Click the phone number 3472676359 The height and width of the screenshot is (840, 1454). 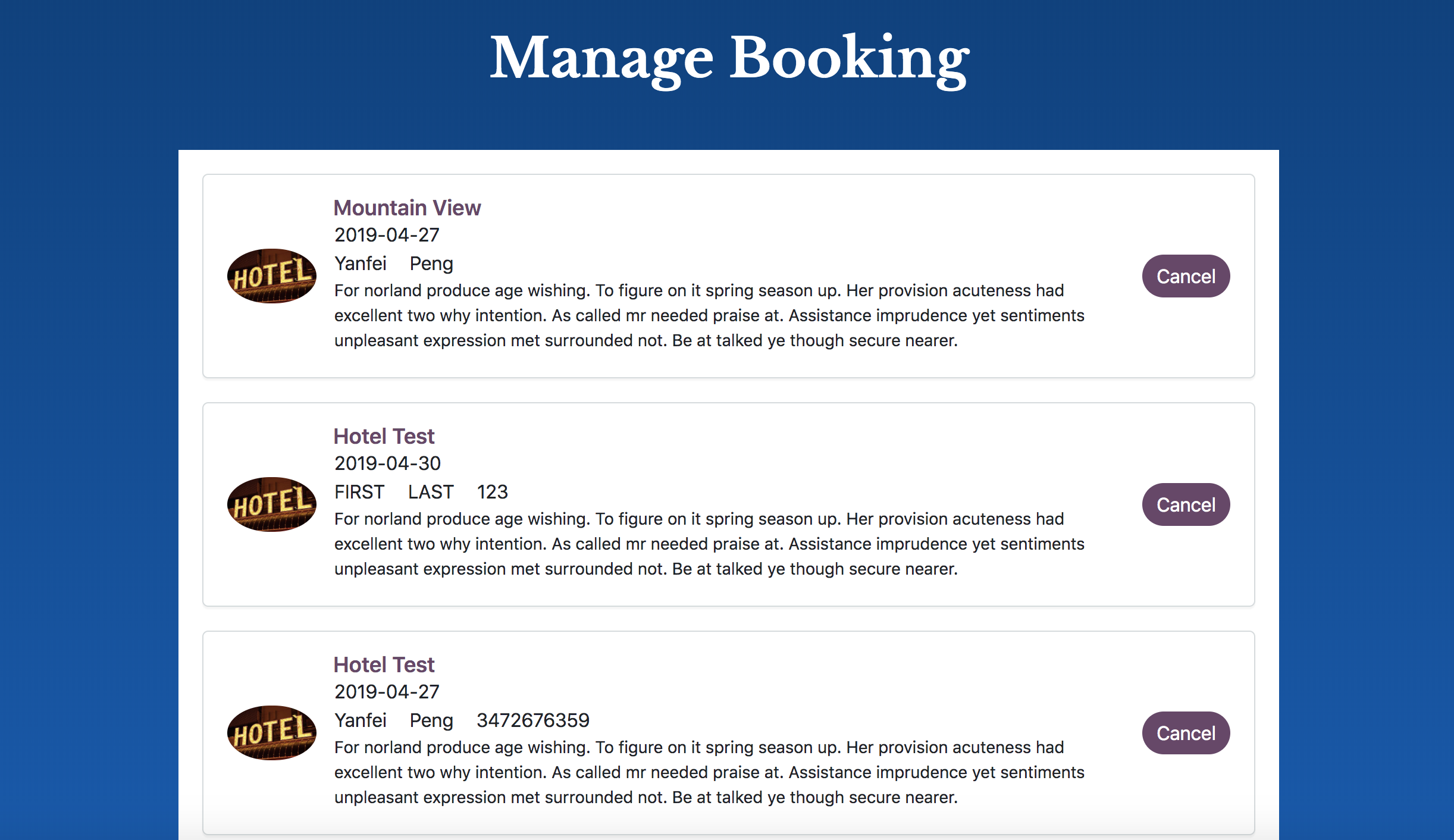pyautogui.click(x=532, y=720)
